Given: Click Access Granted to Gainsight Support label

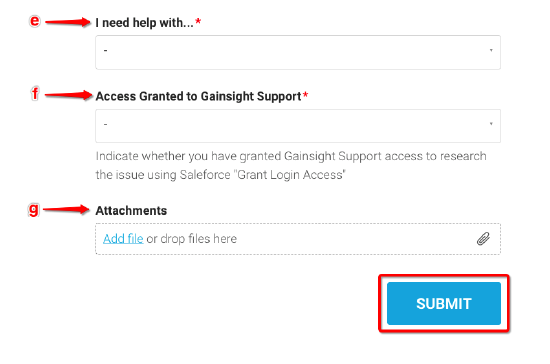Looking at the screenshot, I should 199,96.
